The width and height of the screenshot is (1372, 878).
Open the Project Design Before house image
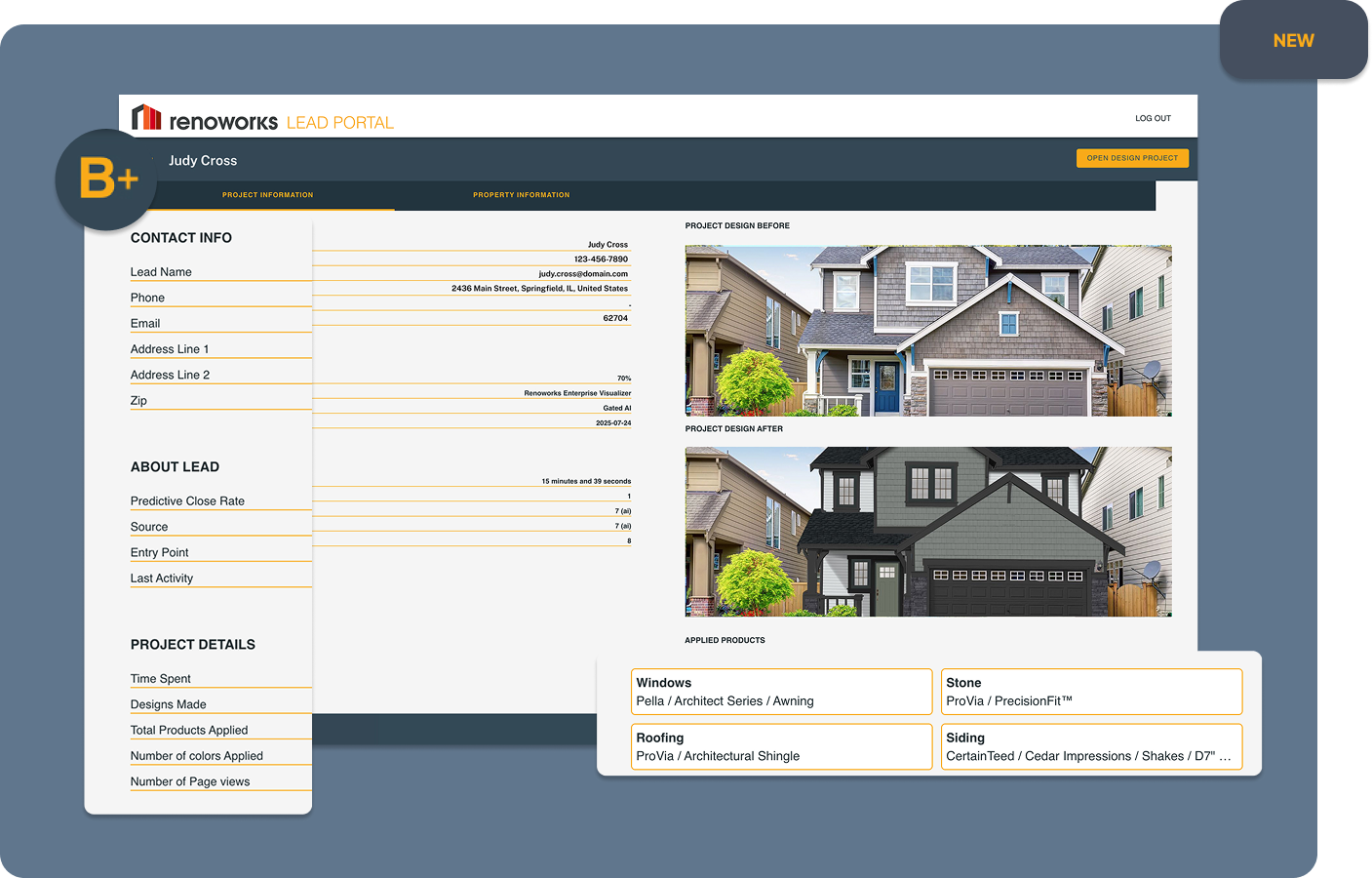click(x=928, y=331)
